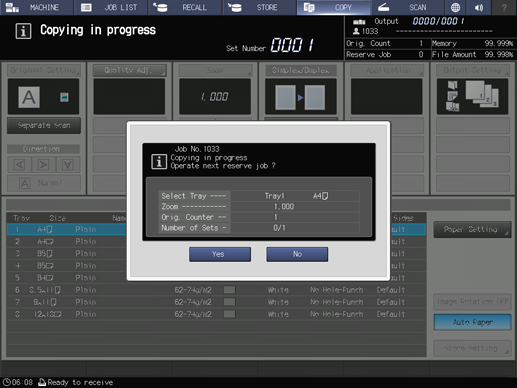Image resolution: width=517 pixels, height=388 pixels.
Task: Toggle Image Rotation OFF button
Action: (472, 302)
